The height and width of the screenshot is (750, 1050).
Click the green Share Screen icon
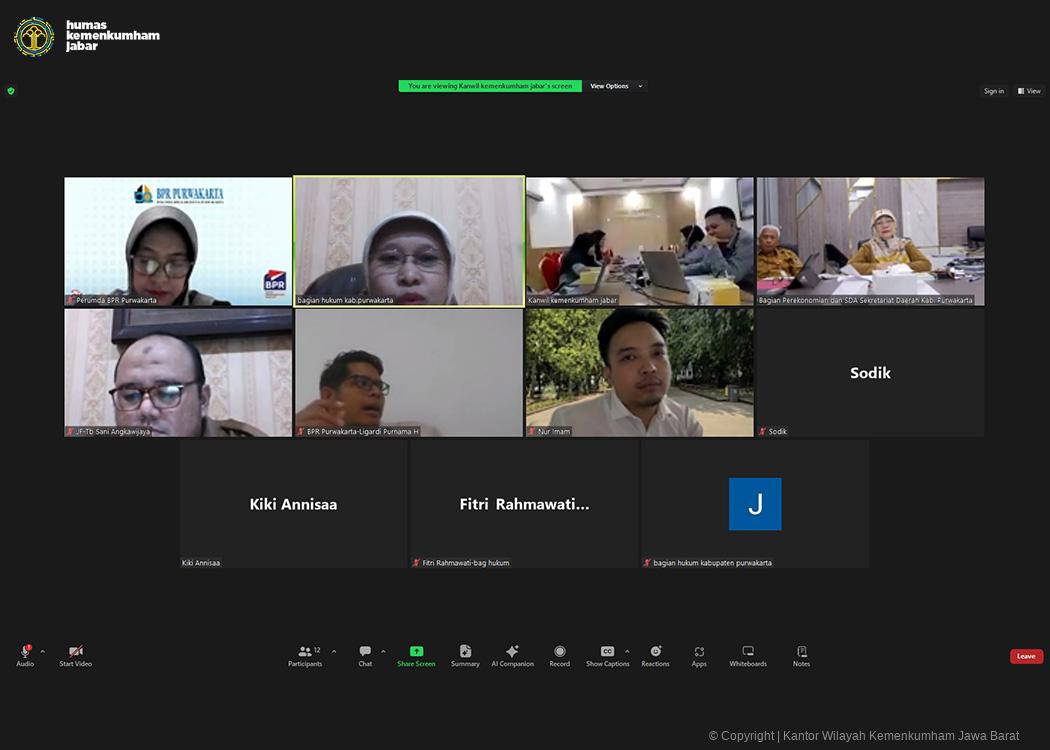416,652
